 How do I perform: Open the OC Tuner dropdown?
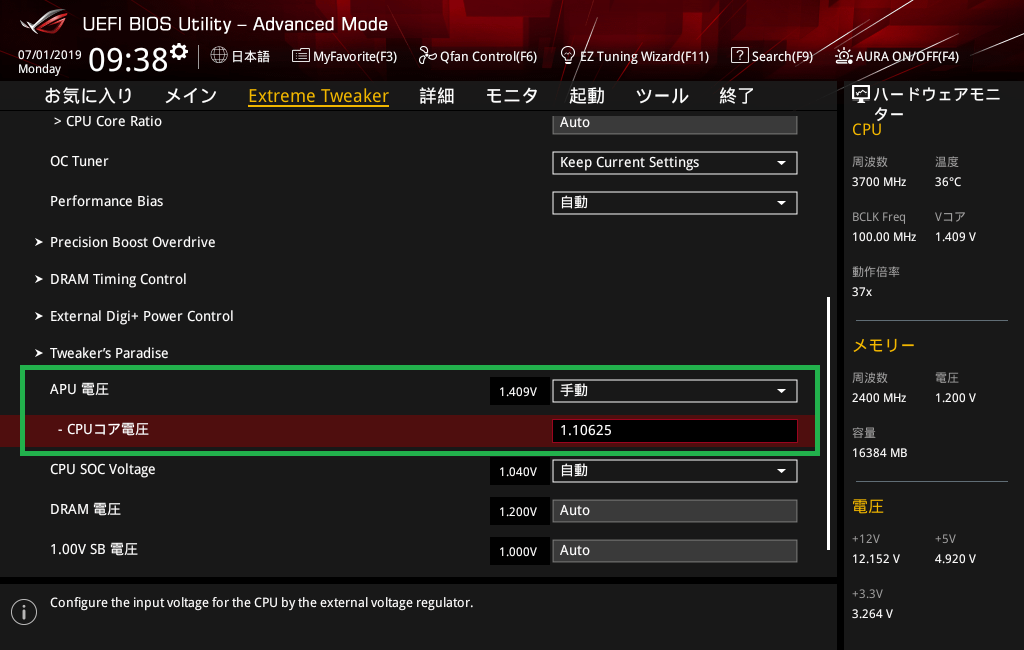click(x=675, y=163)
